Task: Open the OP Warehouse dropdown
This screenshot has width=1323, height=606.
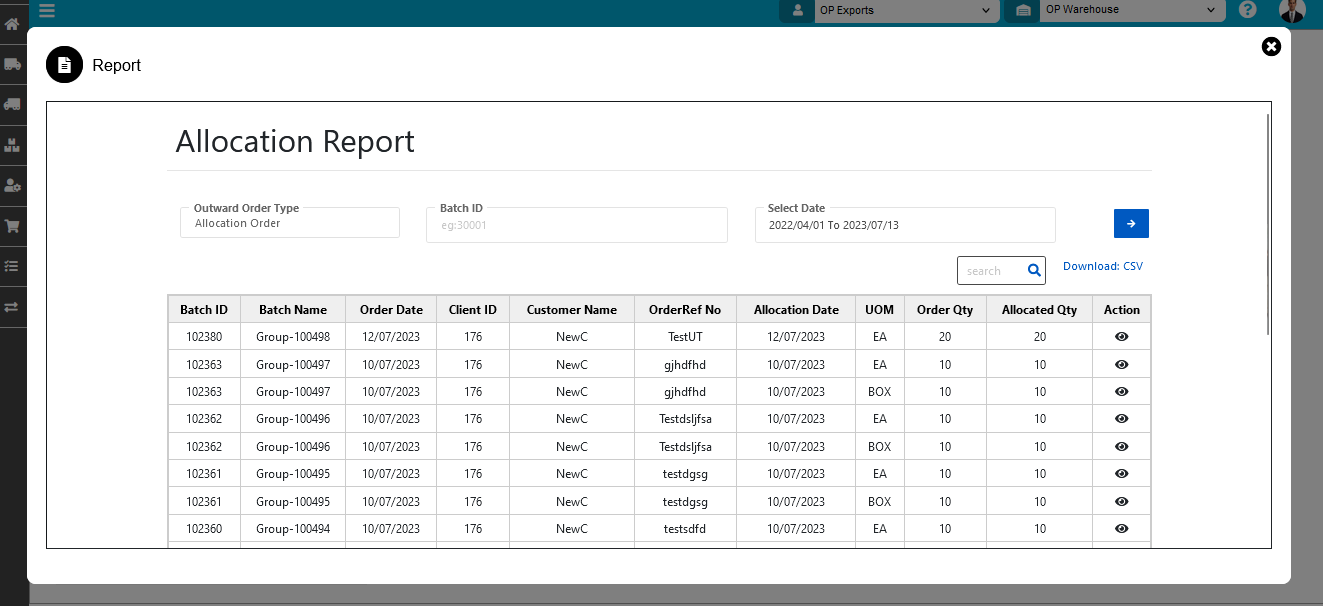Action: (1132, 10)
